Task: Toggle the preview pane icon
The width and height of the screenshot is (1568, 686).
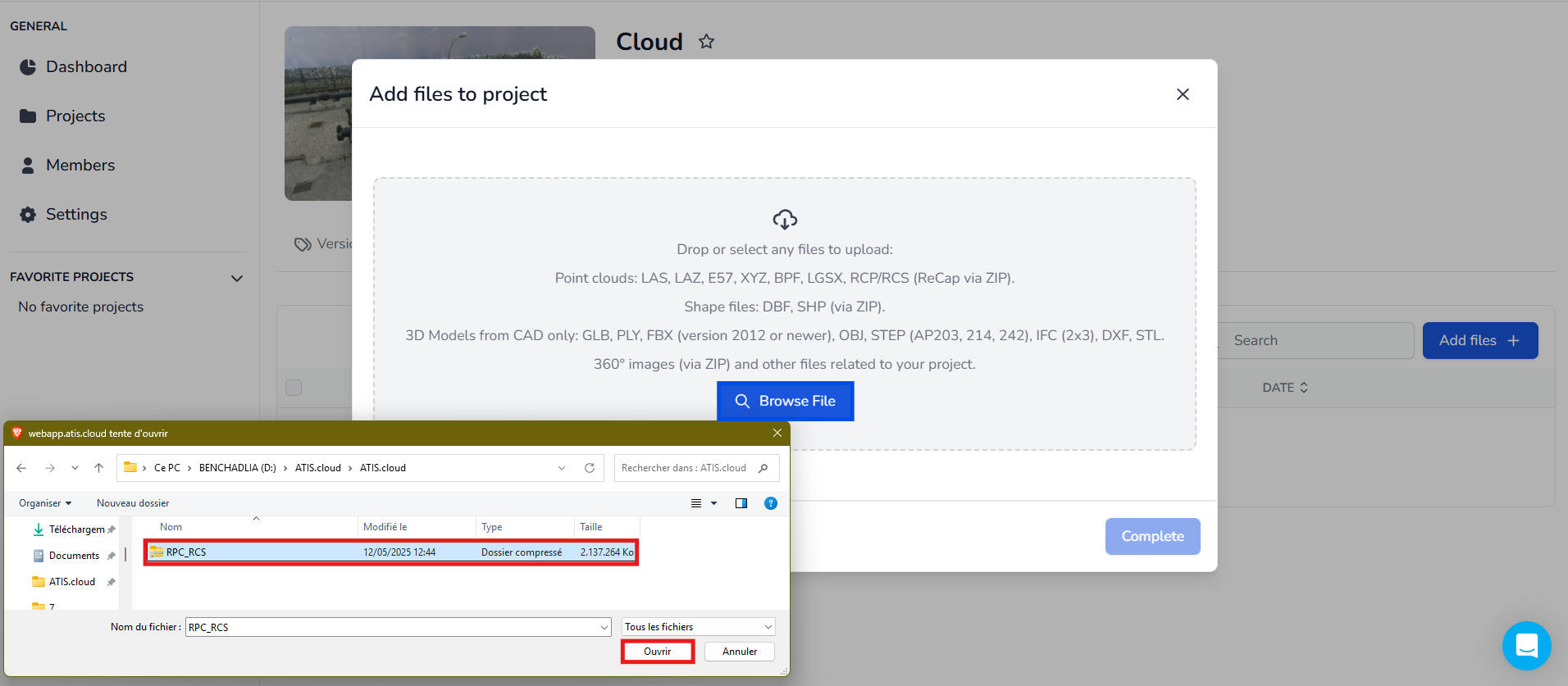Action: coord(741,503)
